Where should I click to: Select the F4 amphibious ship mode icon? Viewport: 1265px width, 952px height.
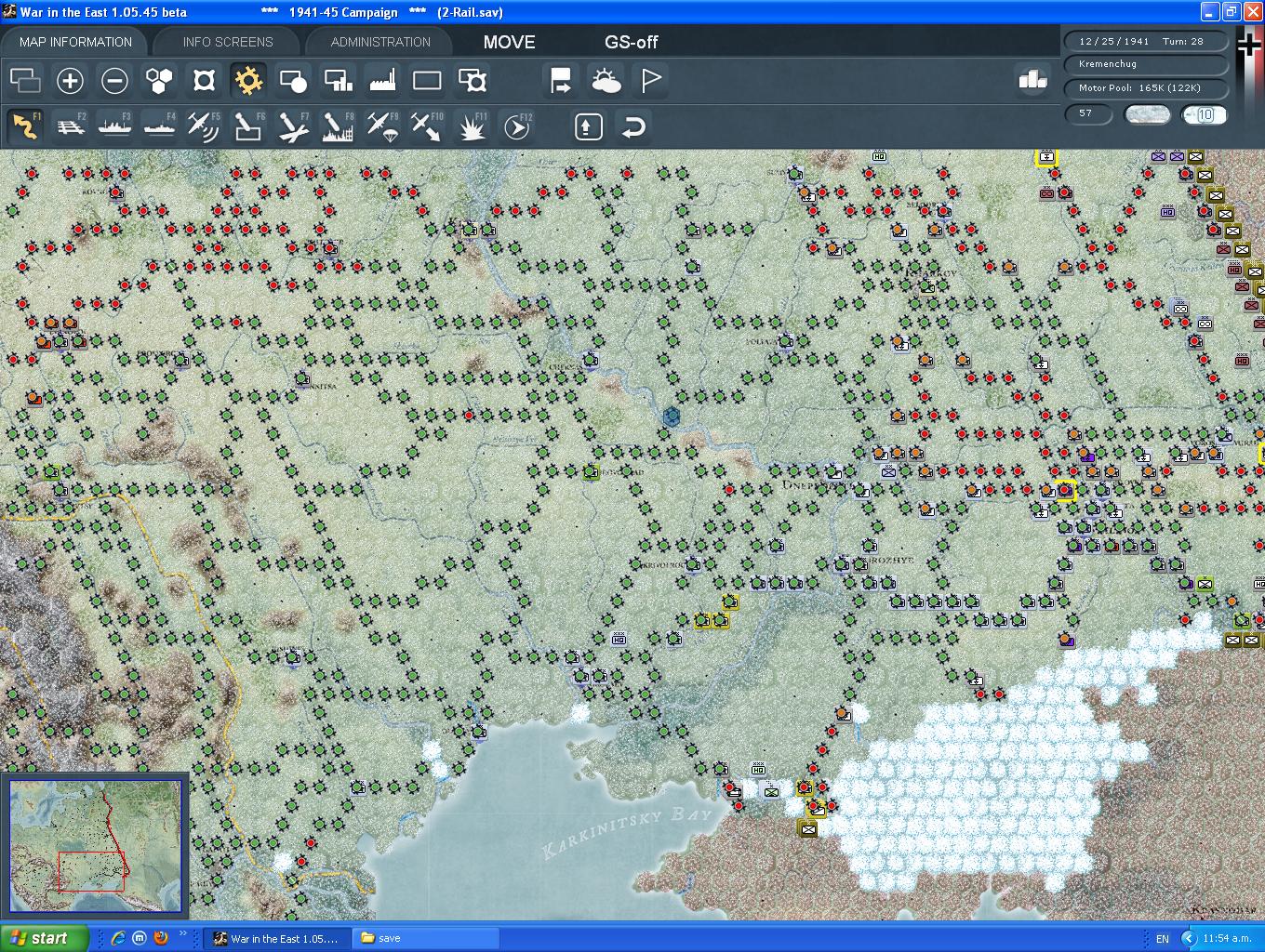coord(159,126)
